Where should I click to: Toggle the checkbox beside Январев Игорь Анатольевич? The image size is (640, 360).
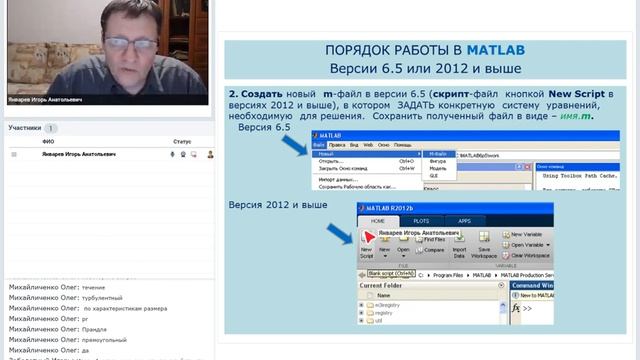click(x=14, y=154)
